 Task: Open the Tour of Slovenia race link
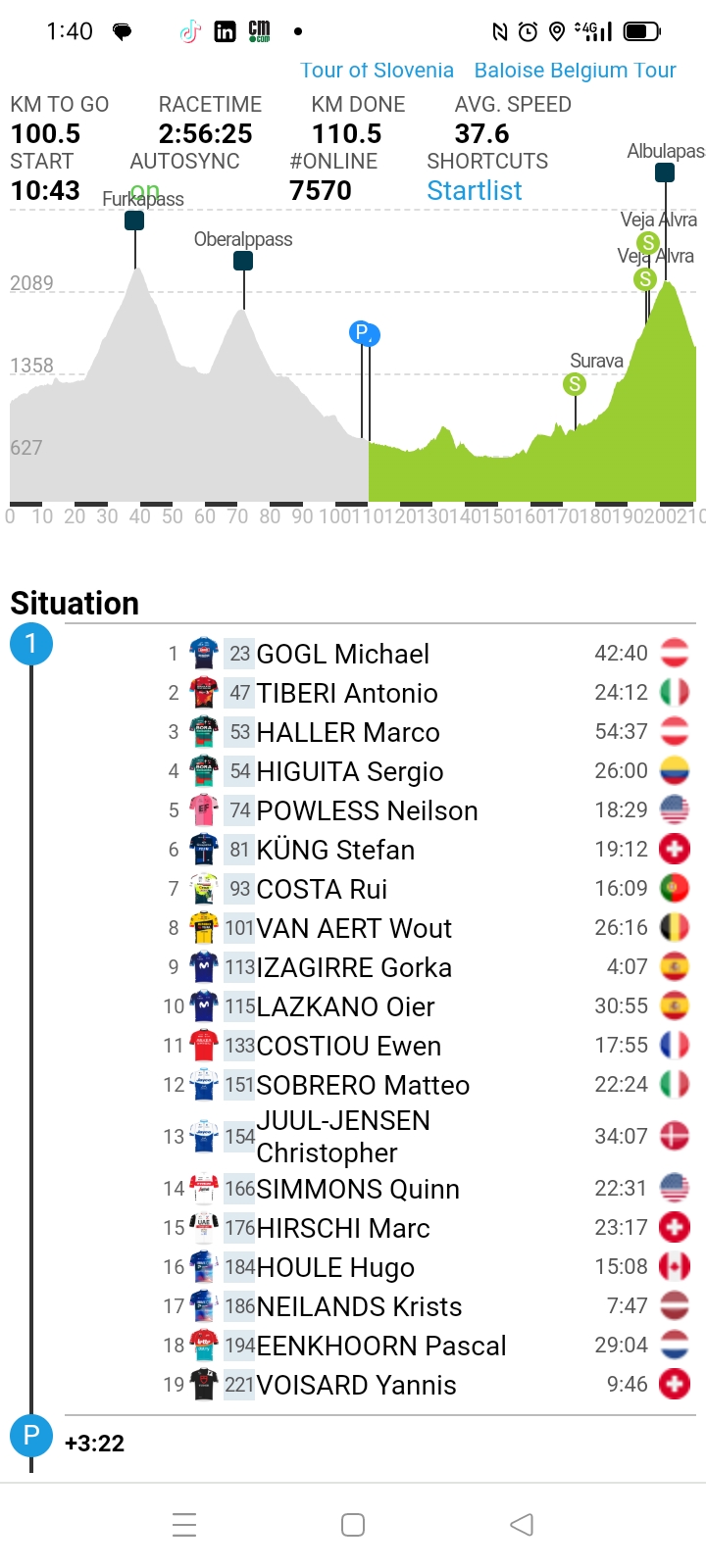pyautogui.click(x=377, y=71)
